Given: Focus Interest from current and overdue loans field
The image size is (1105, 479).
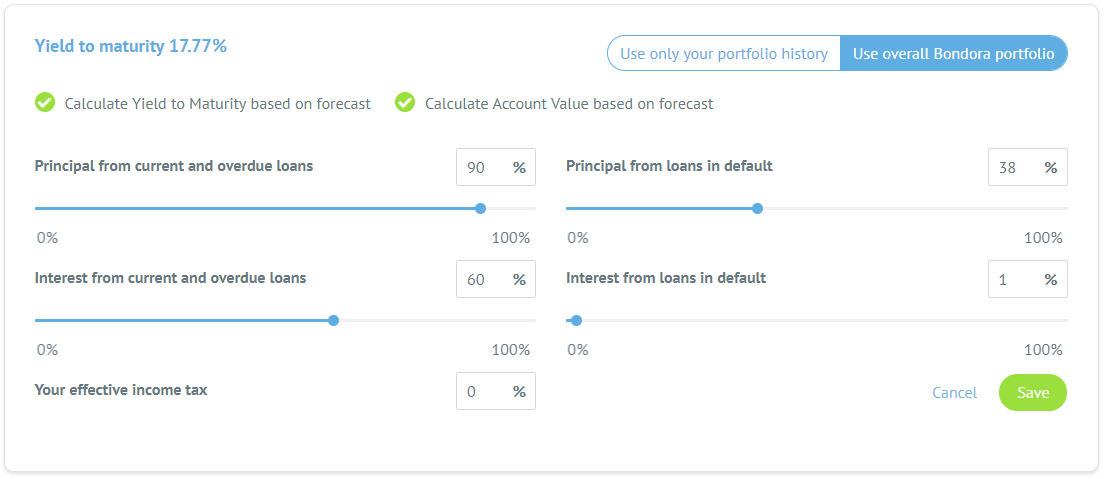Looking at the screenshot, I should click(481, 280).
